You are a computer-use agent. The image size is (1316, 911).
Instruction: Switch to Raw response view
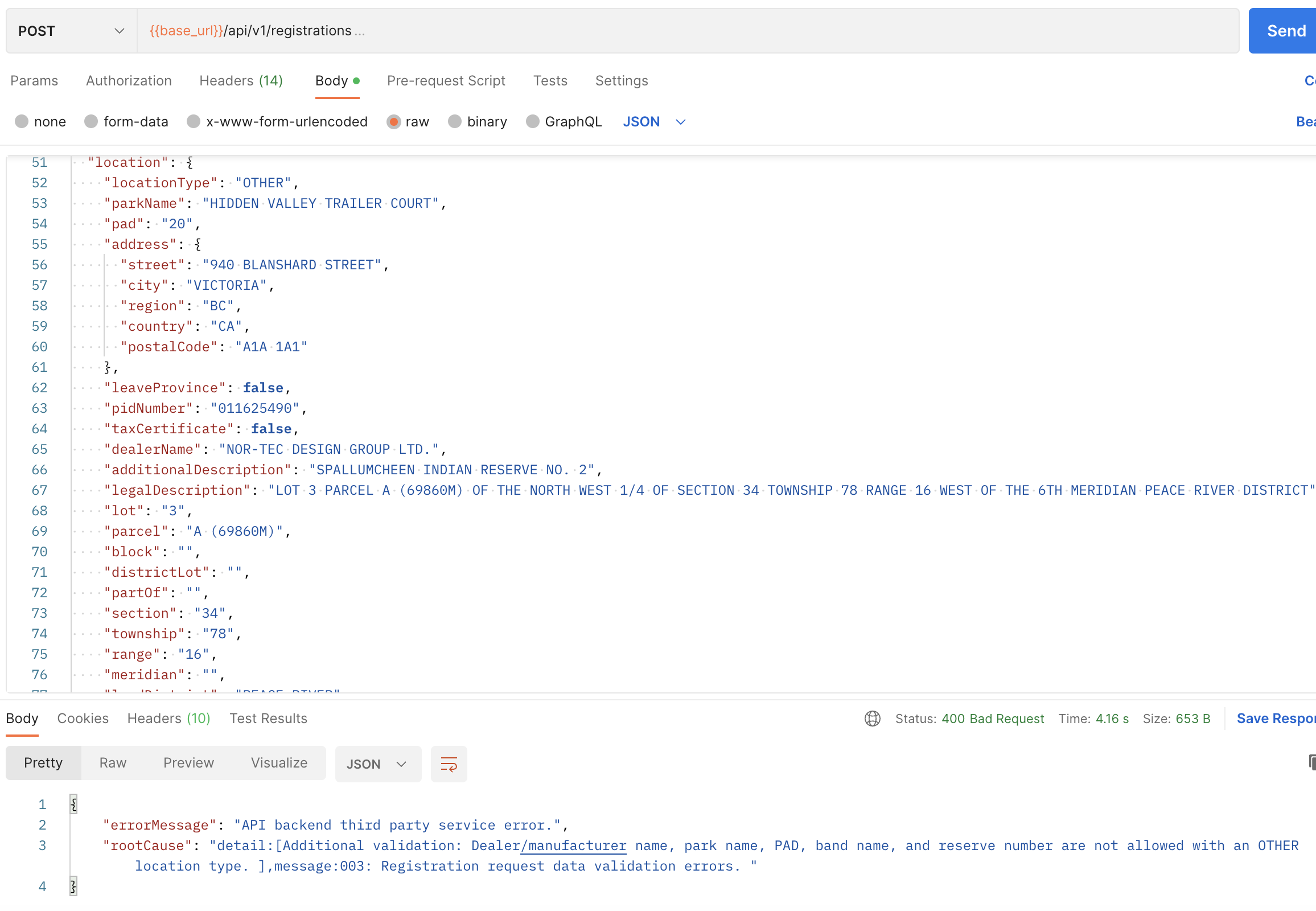click(113, 762)
